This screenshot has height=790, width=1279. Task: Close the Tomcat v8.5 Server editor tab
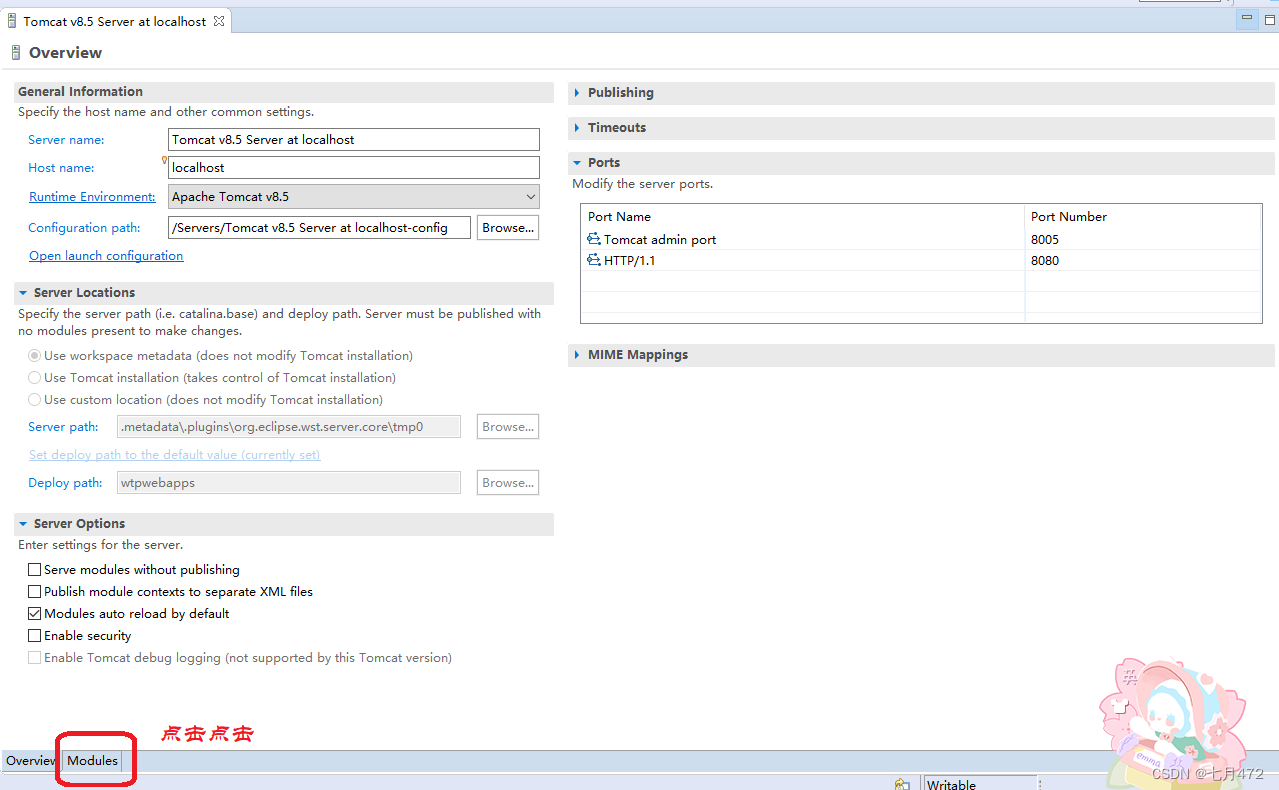click(219, 21)
